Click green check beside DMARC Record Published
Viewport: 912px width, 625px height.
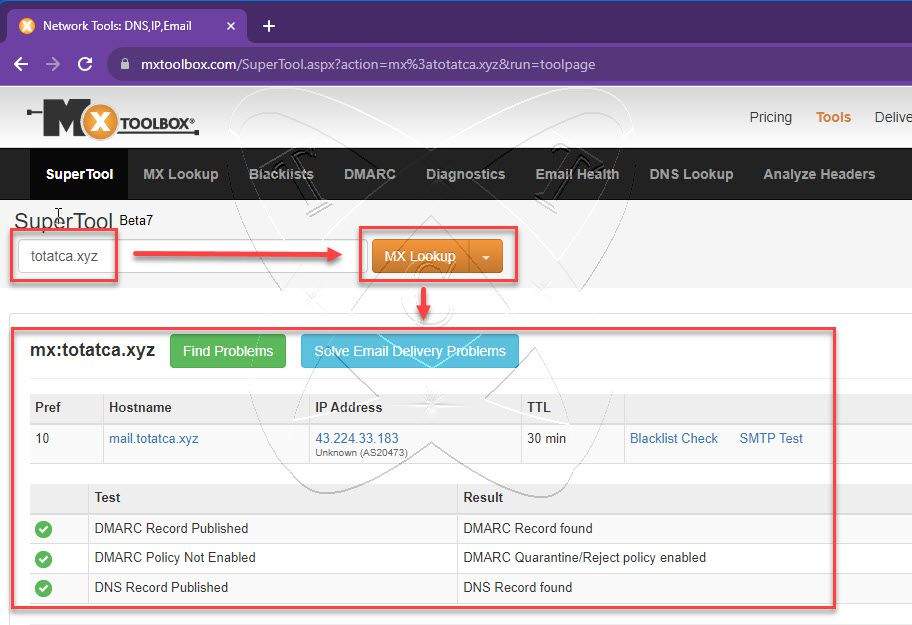(44, 529)
